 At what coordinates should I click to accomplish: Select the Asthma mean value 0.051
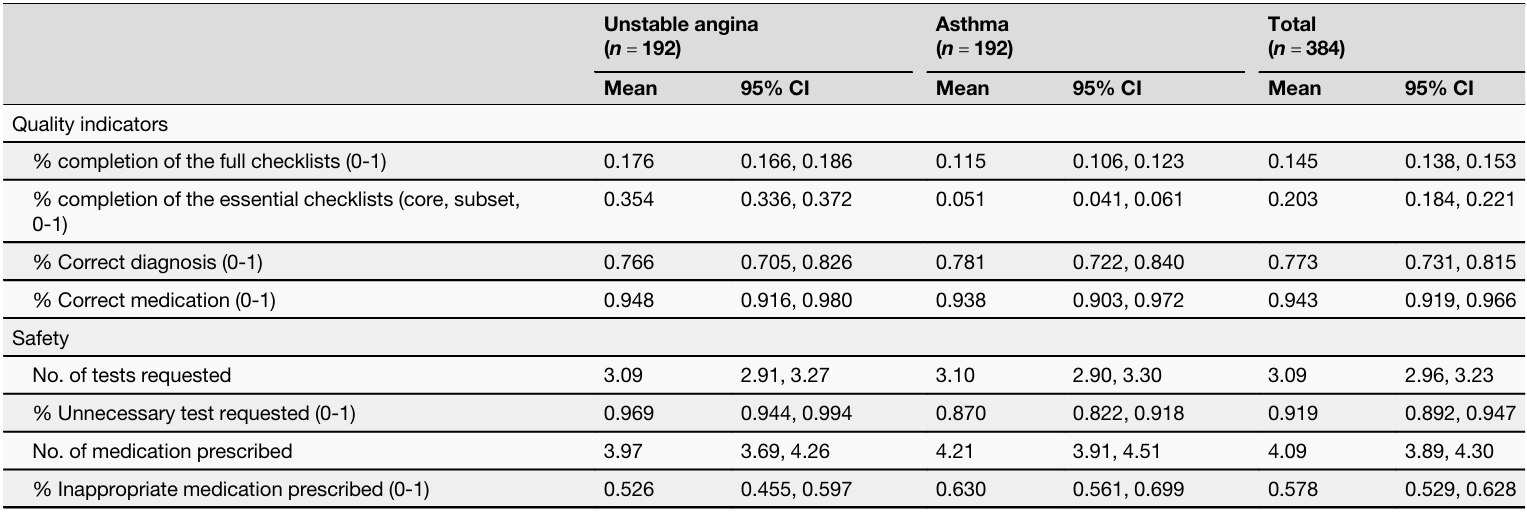960,199
